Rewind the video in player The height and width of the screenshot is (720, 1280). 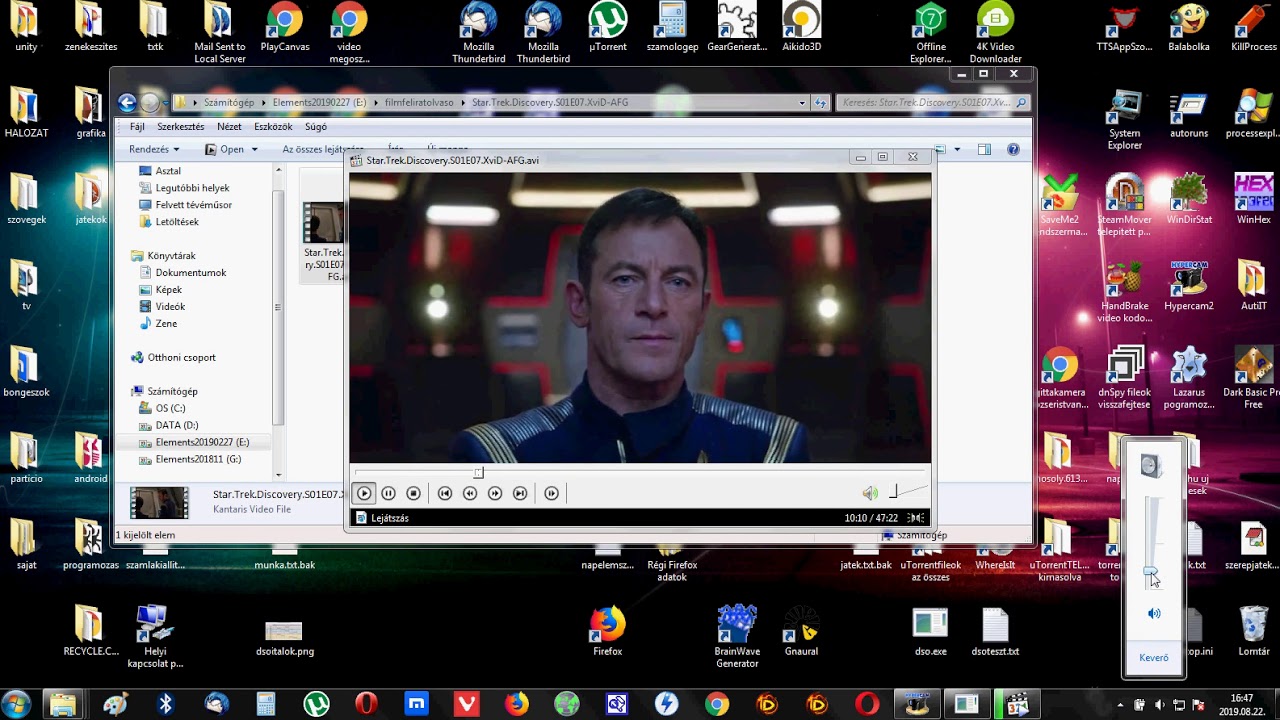click(x=470, y=493)
